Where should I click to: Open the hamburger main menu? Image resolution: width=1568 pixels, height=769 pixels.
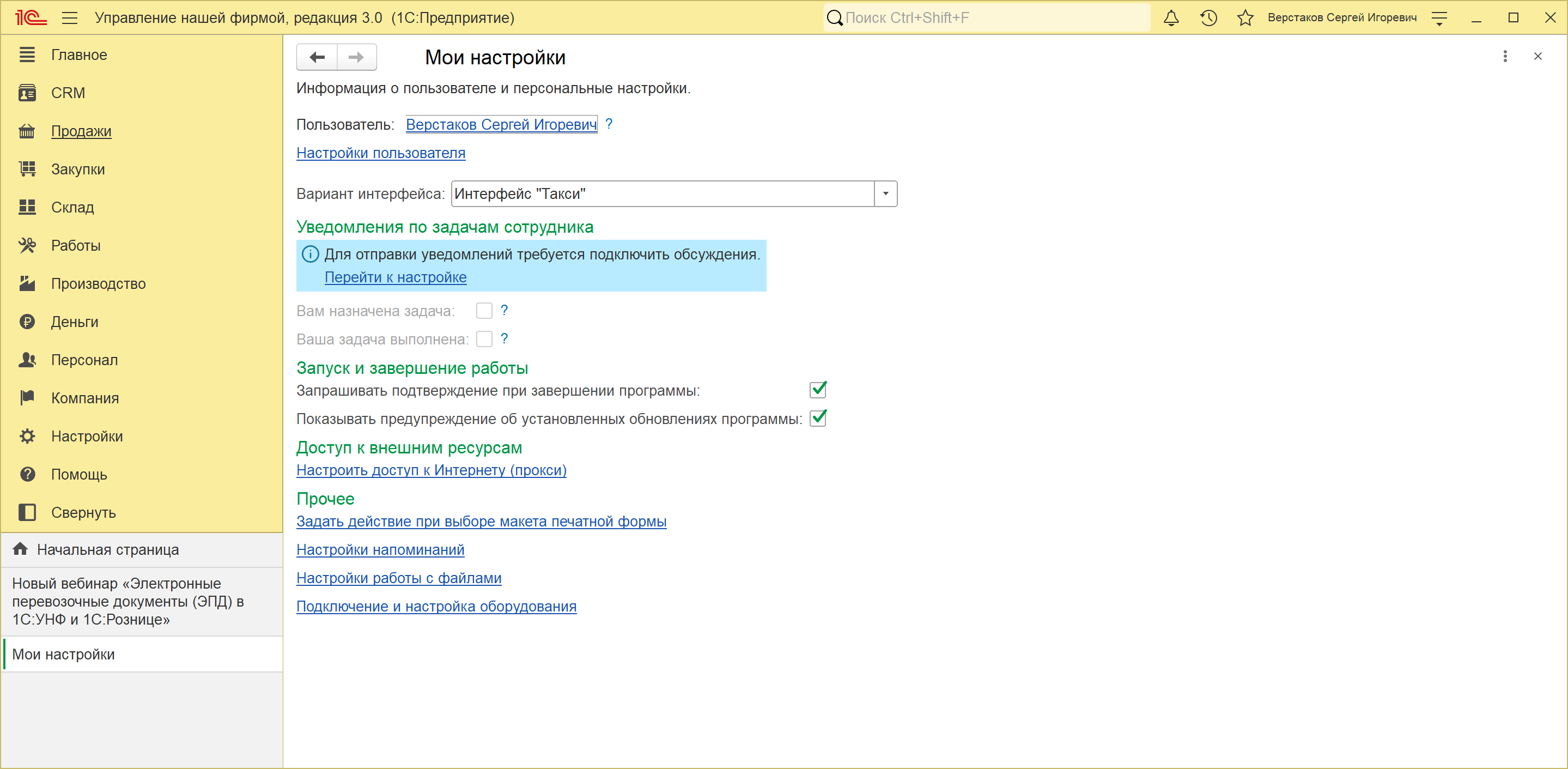[70, 17]
